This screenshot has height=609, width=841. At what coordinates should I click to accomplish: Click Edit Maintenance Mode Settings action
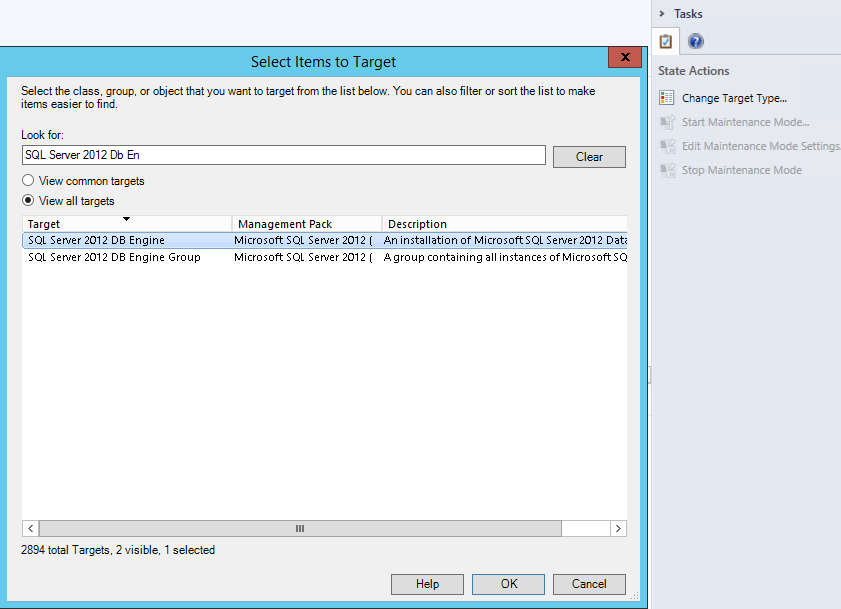(761, 146)
